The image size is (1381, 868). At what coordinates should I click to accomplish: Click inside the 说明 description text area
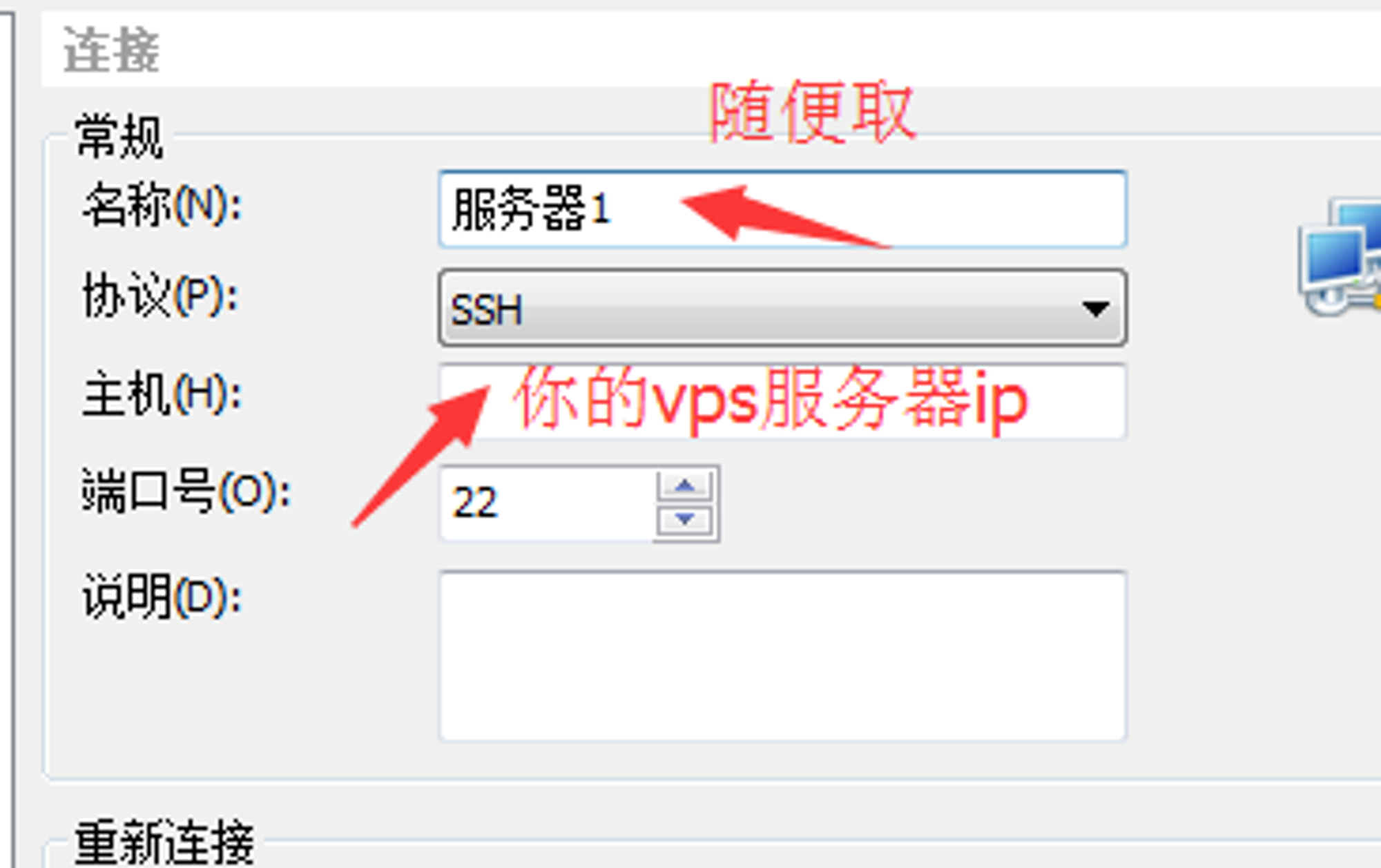pyautogui.click(x=782, y=656)
